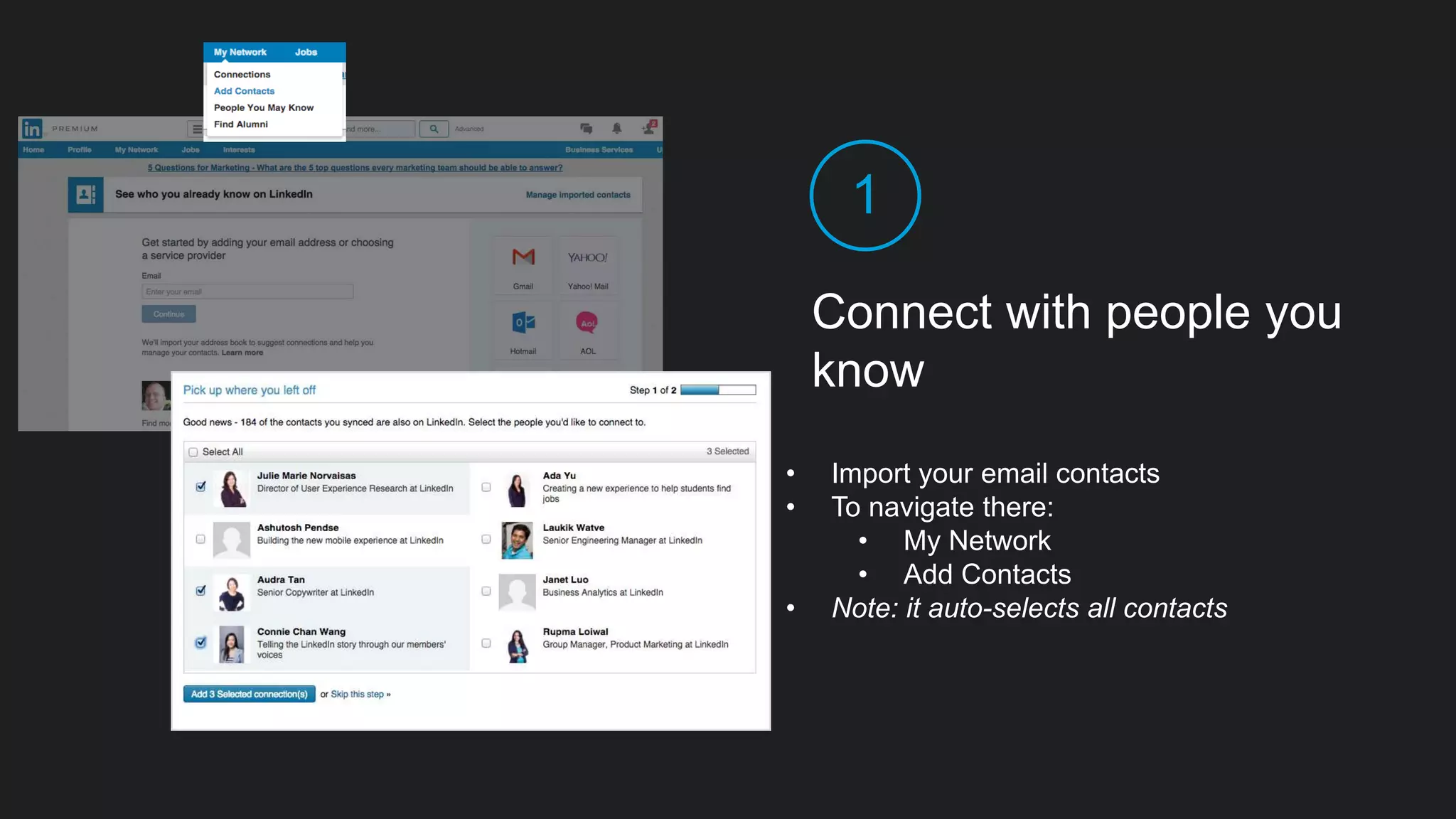Viewport: 1456px width, 819px height.
Task: Click Connie Chan Wang profile photo
Action: click(x=232, y=644)
